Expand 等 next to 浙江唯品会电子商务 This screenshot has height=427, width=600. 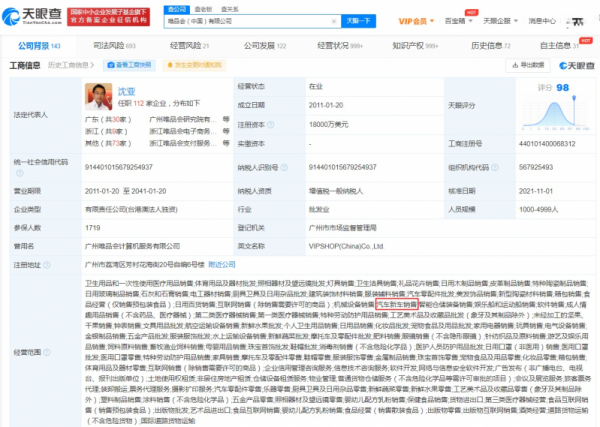pos(226,131)
